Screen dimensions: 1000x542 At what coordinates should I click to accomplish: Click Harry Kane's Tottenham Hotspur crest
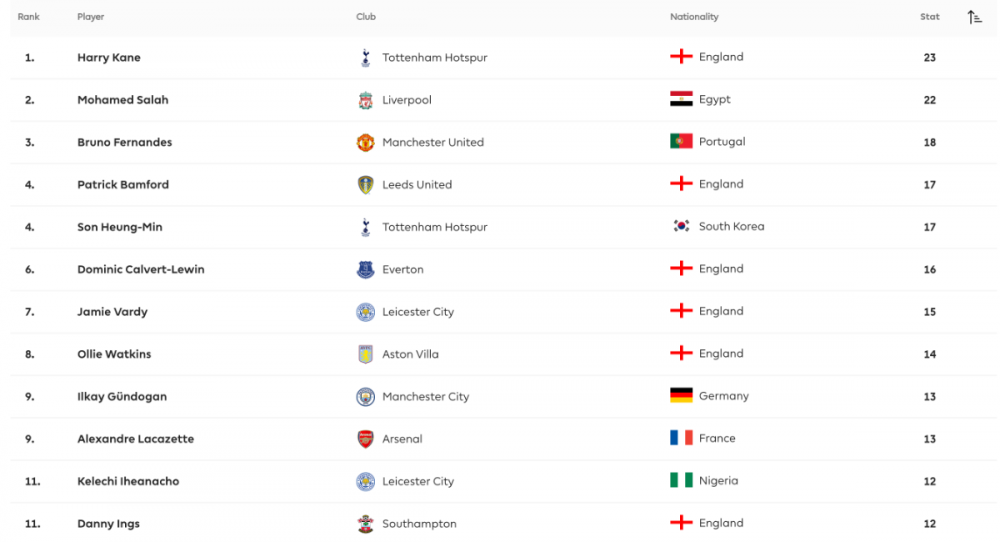tap(365, 58)
